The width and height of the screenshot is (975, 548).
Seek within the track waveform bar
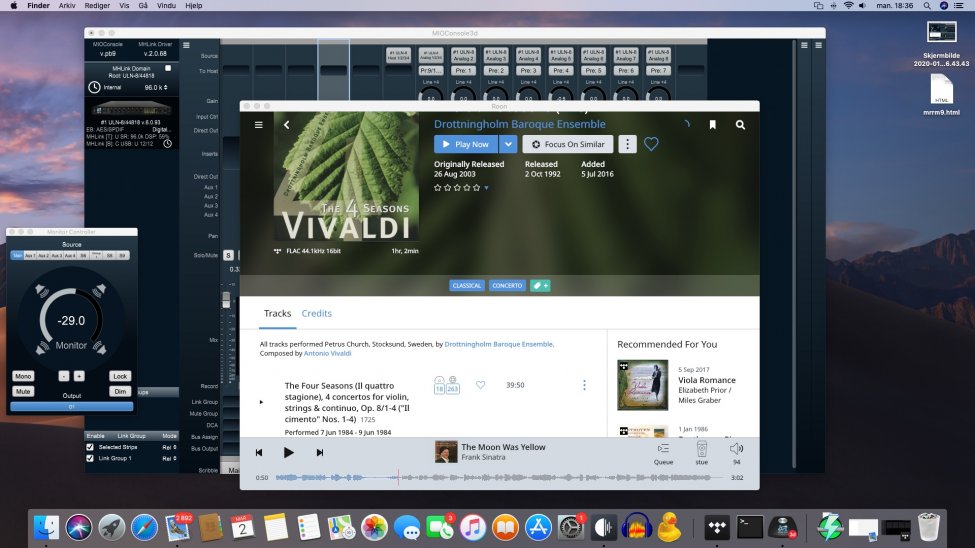pyautogui.click(x=501, y=477)
